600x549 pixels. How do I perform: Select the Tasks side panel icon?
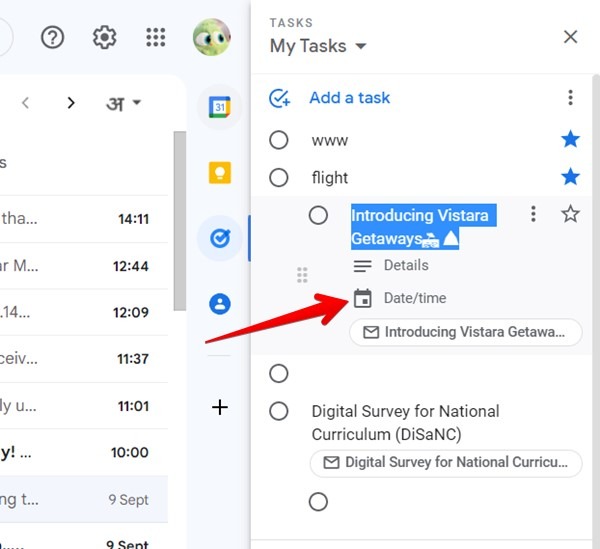click(220, 238)
